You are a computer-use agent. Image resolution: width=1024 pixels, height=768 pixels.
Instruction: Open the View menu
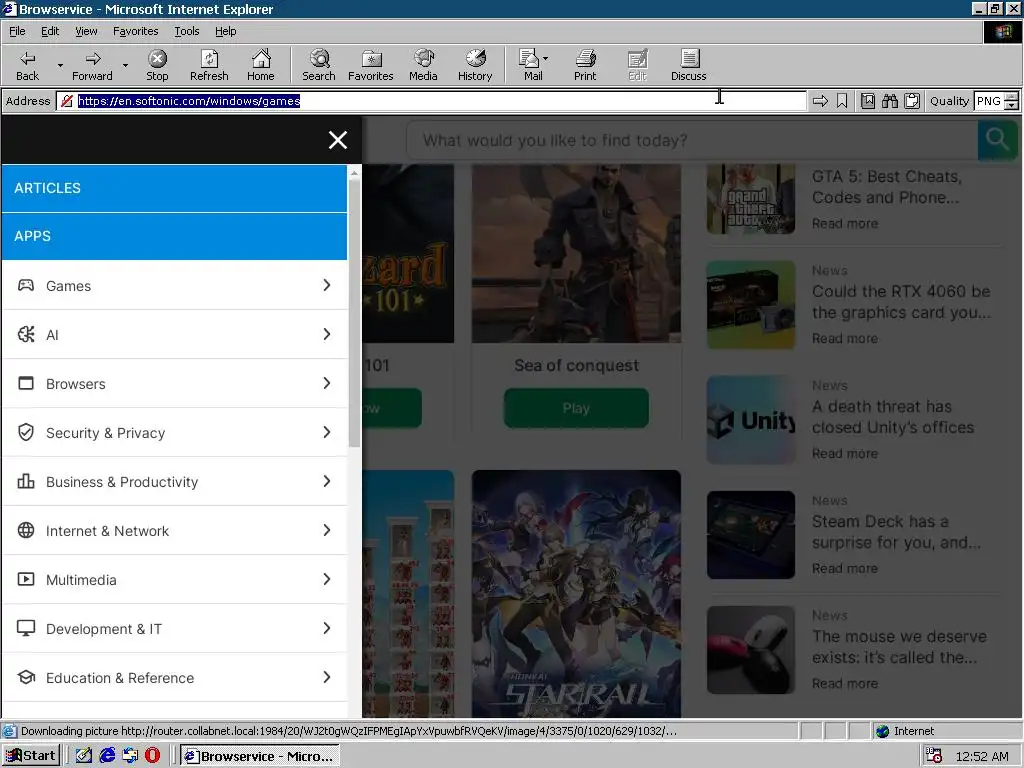pos(86,31)
